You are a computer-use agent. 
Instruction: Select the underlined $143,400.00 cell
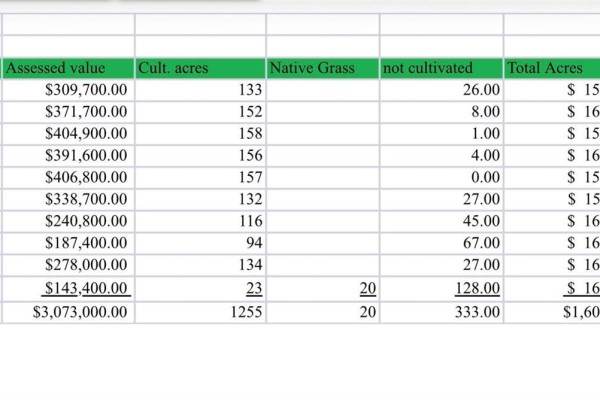pyautogui.click(x=68, y=289)
